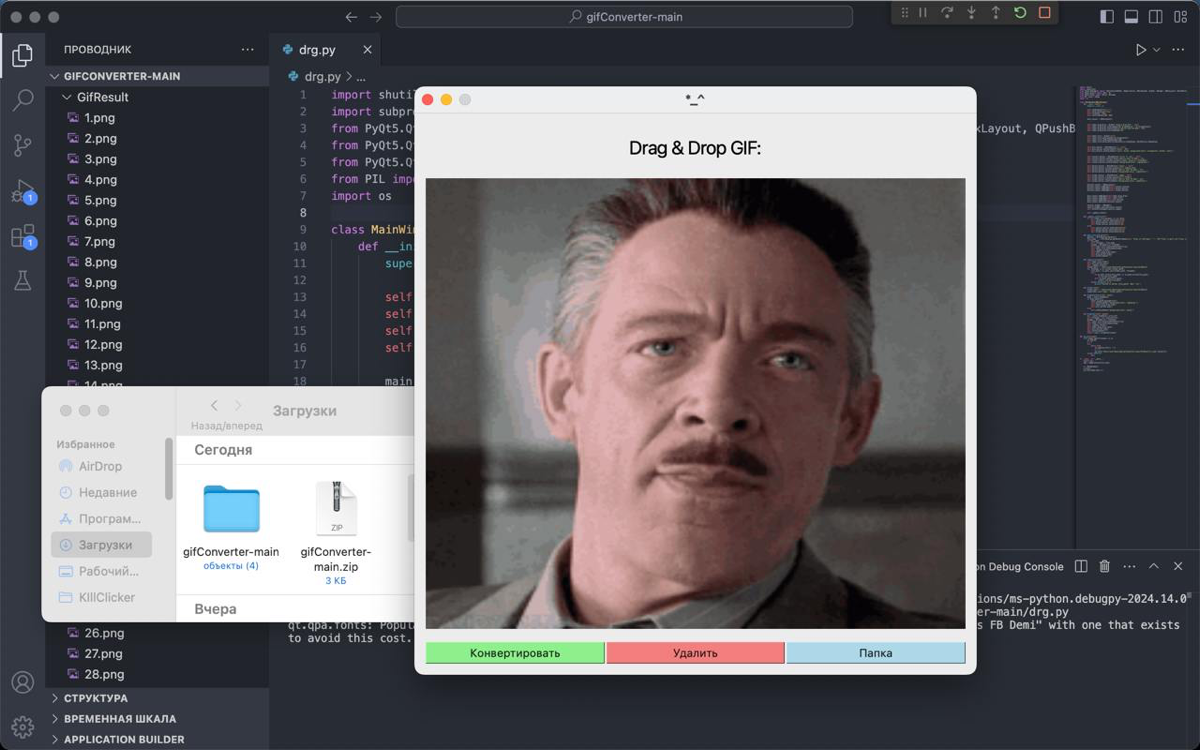Click the Step Into debug icon

pyautogui.click(x=970, y=13)
